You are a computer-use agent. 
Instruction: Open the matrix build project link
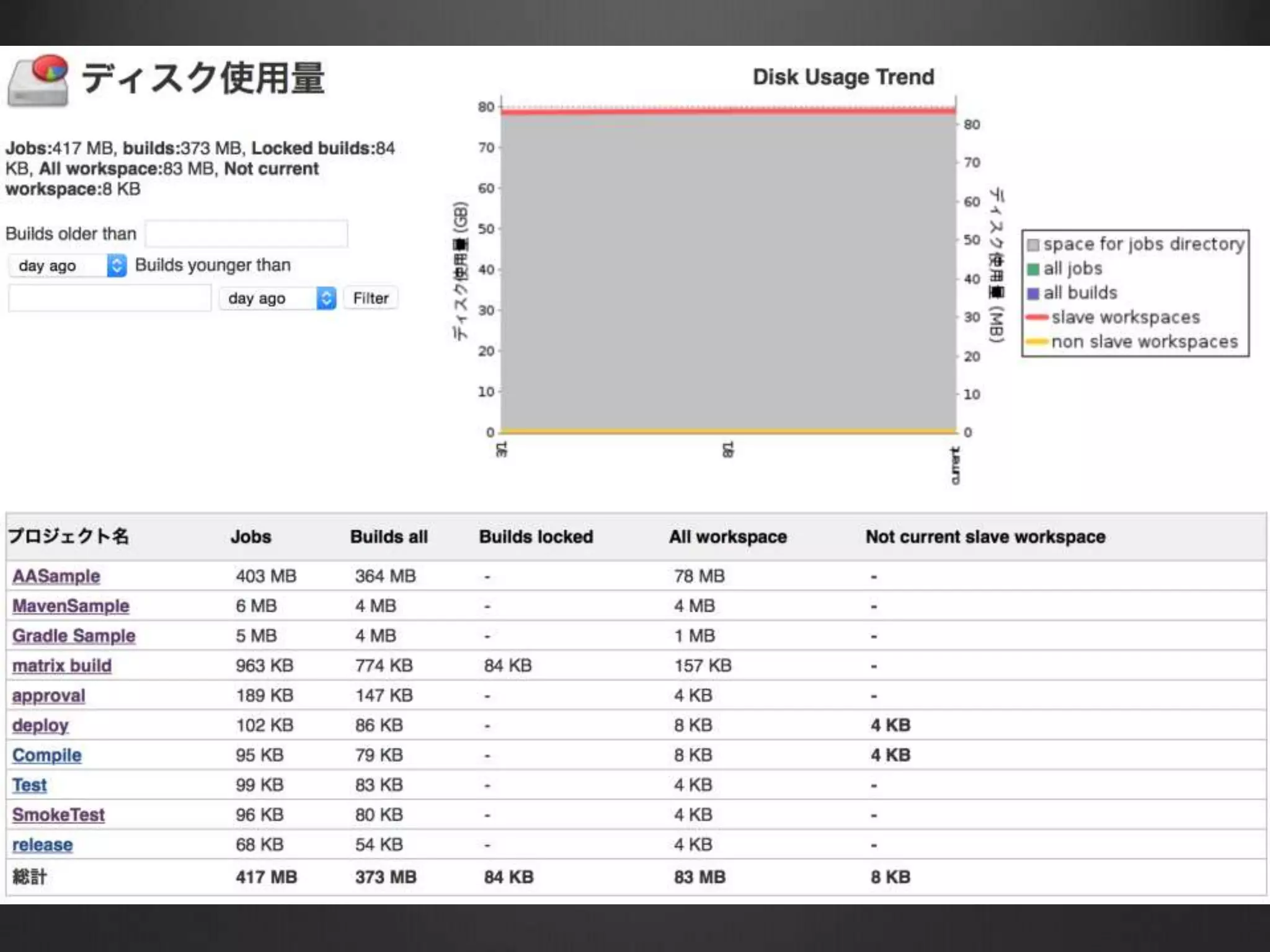pos(62,666)
